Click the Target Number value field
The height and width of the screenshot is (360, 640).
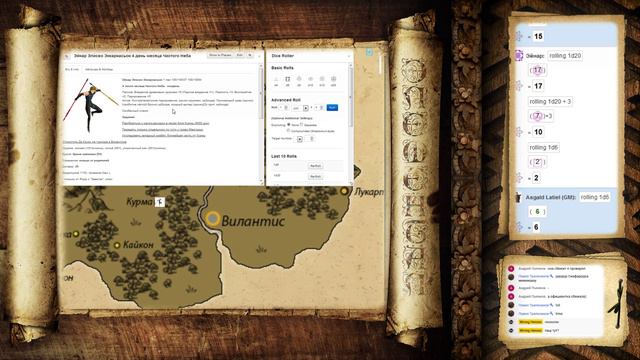(311, 139)
